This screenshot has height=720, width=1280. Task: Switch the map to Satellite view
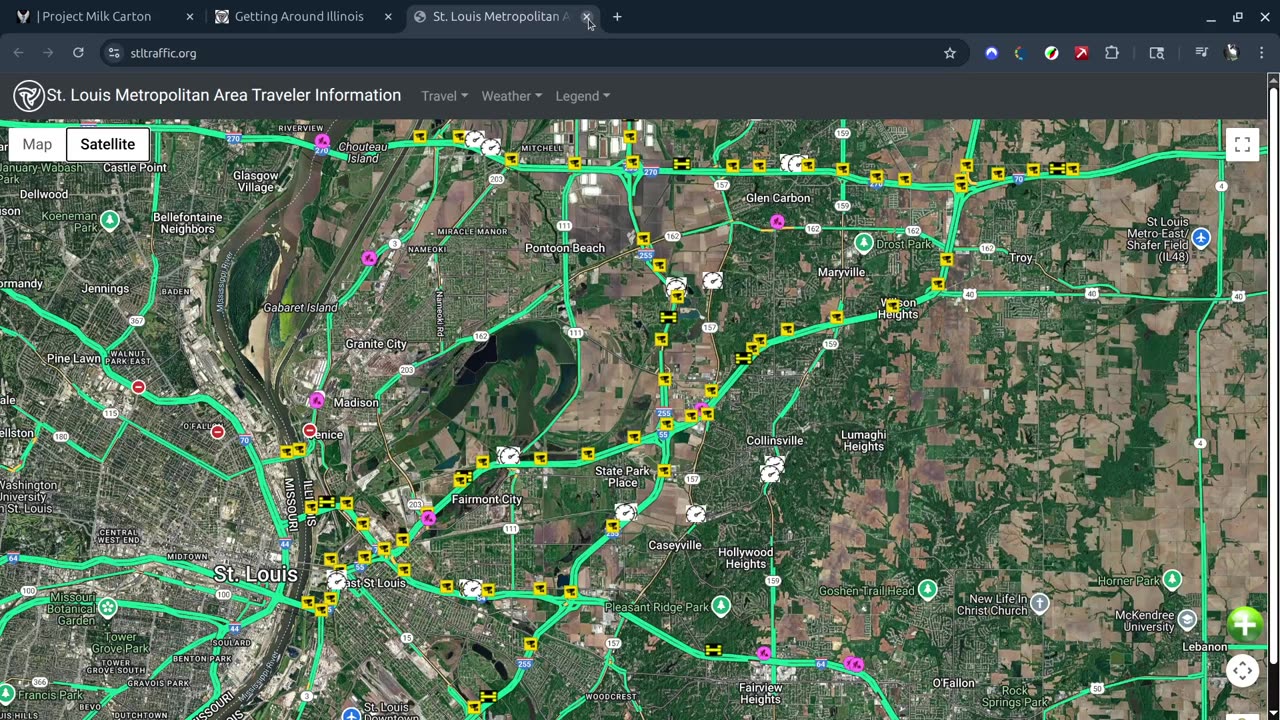pos(108,144)
